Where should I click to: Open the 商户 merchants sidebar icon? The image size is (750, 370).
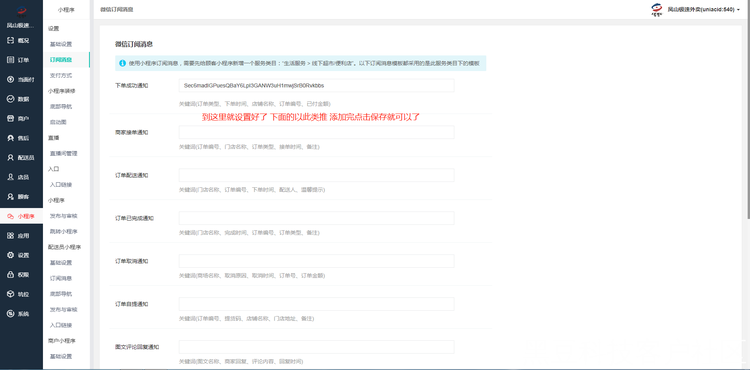(x=11, y=119)
